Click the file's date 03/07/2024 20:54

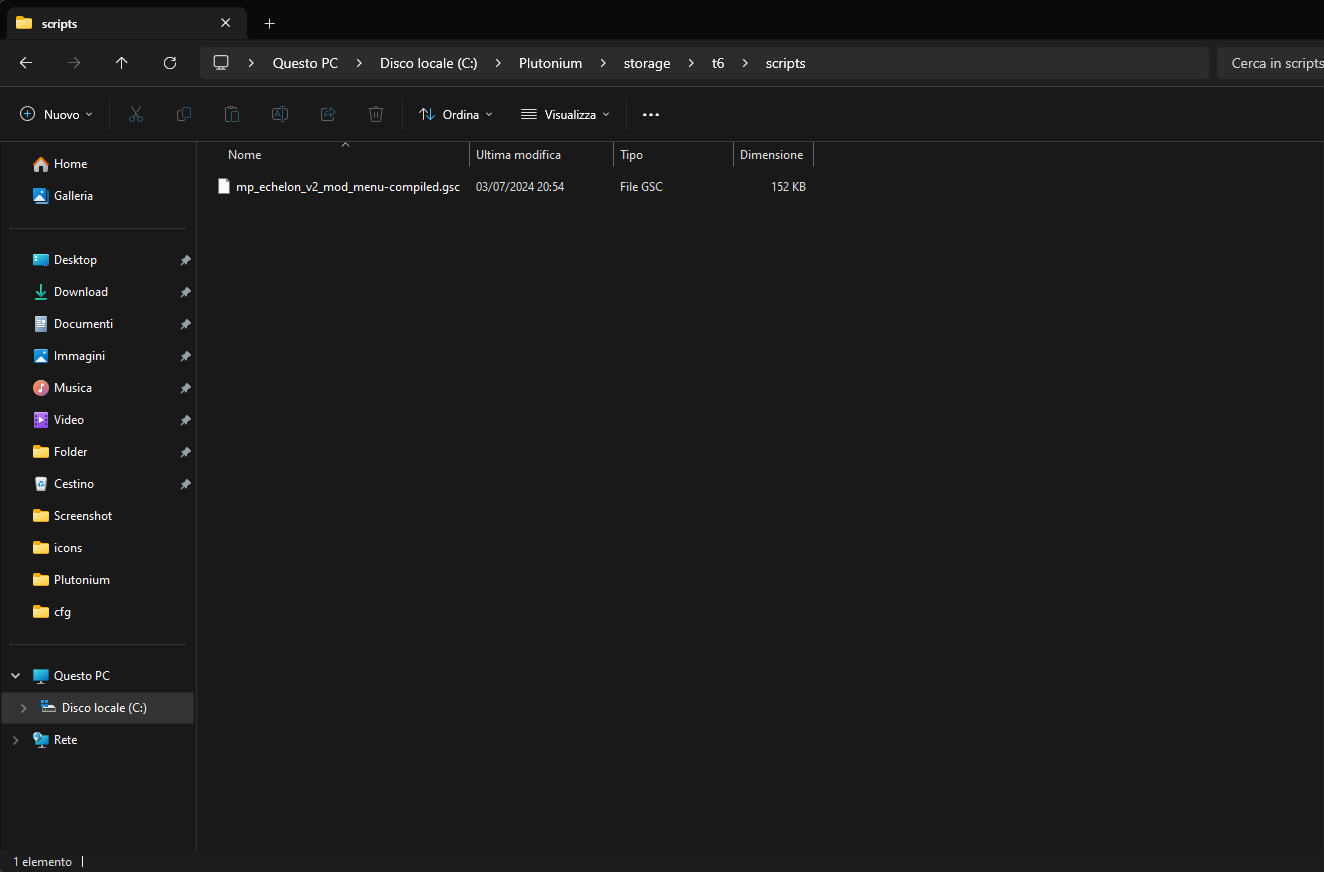pyautogui.click(x=520, y=187)
